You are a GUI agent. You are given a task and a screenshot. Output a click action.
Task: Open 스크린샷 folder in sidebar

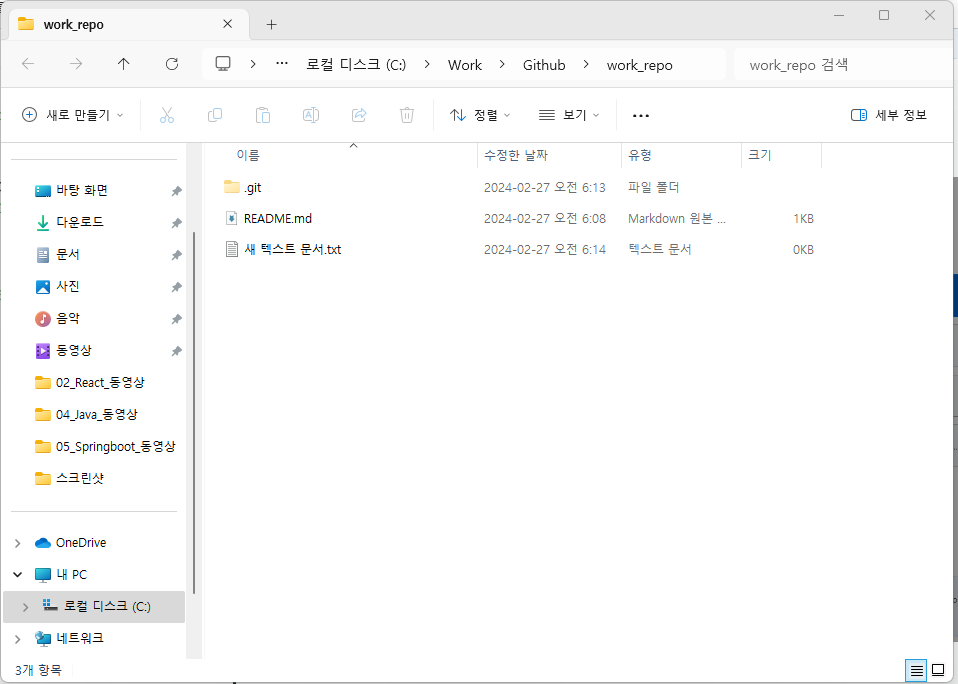coord(79,478)
